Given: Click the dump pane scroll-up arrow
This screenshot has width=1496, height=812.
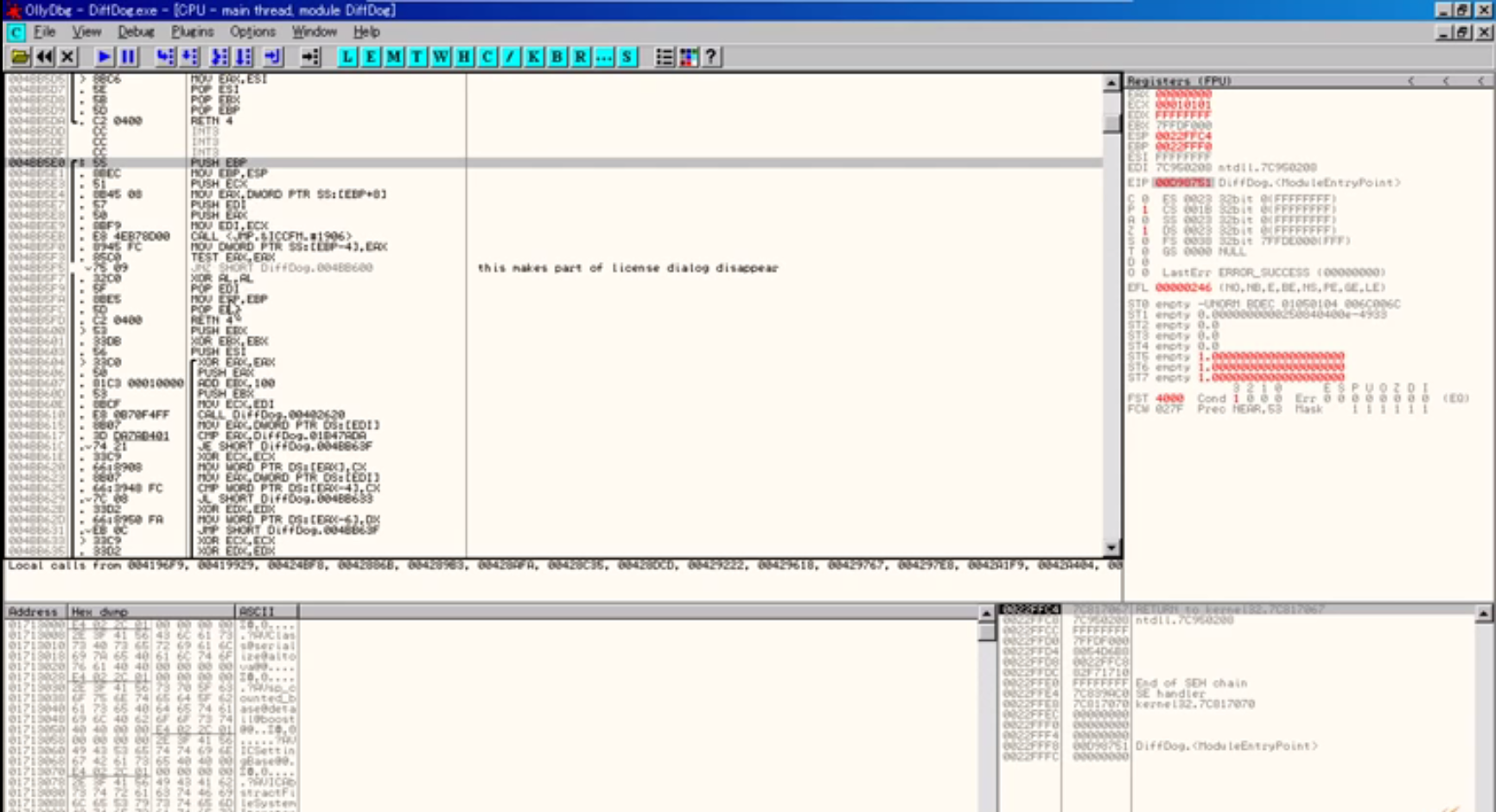Looking at the screenshot, I should click(986, 613).
